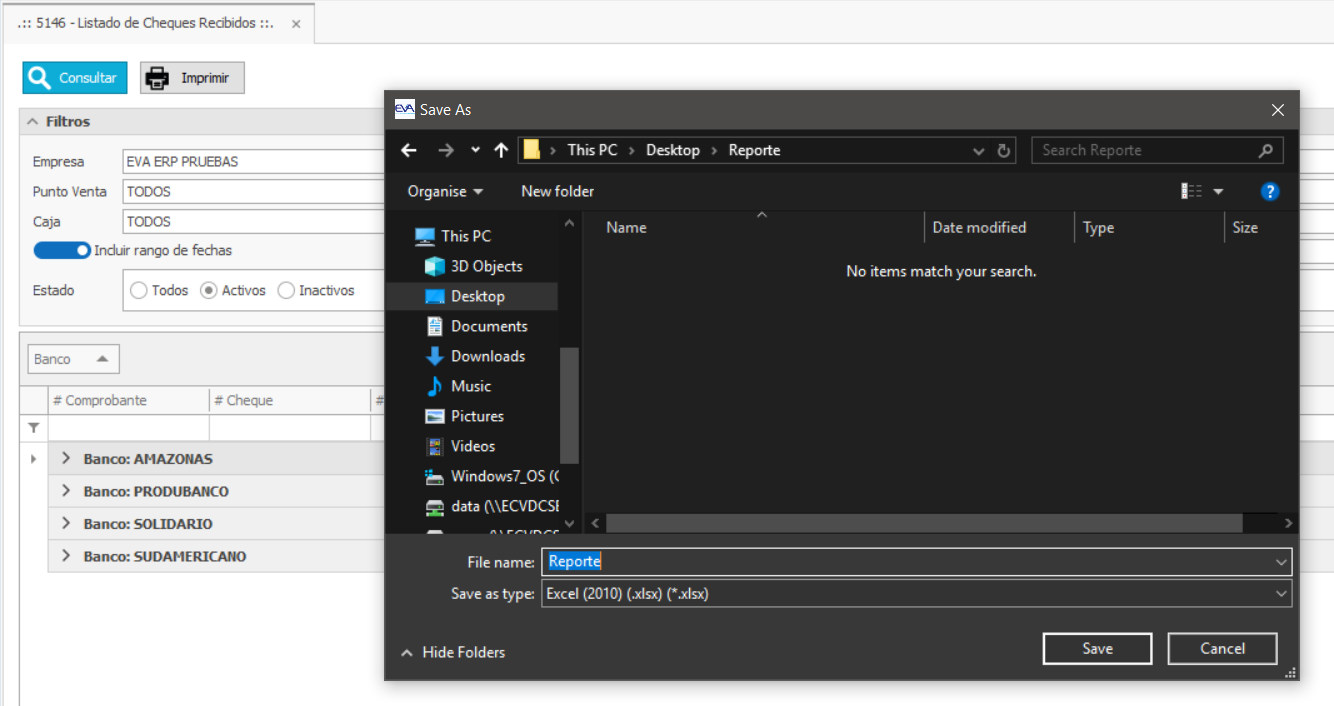Click the Save button
The height and width of the screenshot is (706, 1334).
coord(1097,649)
